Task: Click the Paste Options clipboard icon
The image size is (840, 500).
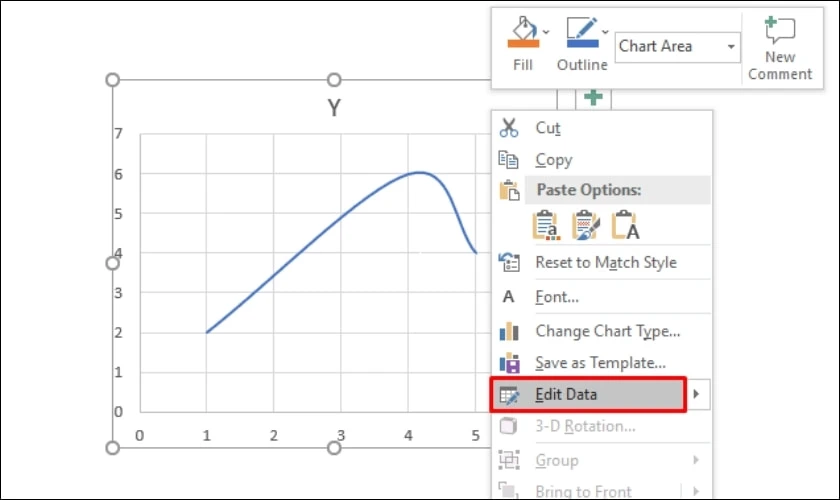Action: click(509, 190)
